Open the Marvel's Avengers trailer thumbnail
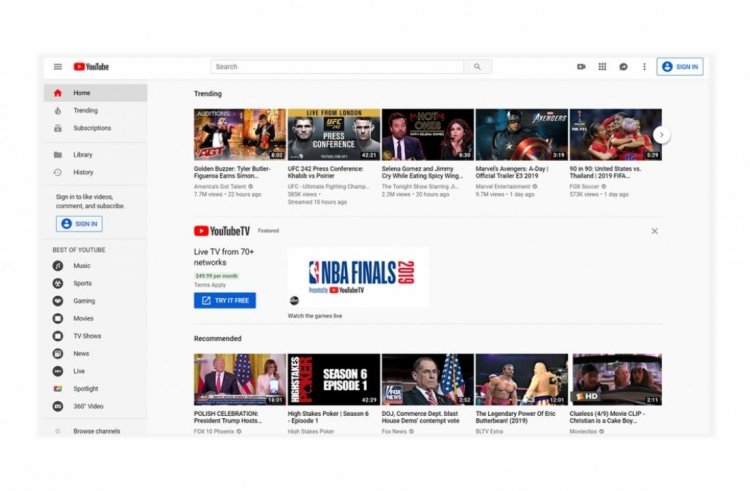Screen dimensions: 750x491 click(522, 134)
